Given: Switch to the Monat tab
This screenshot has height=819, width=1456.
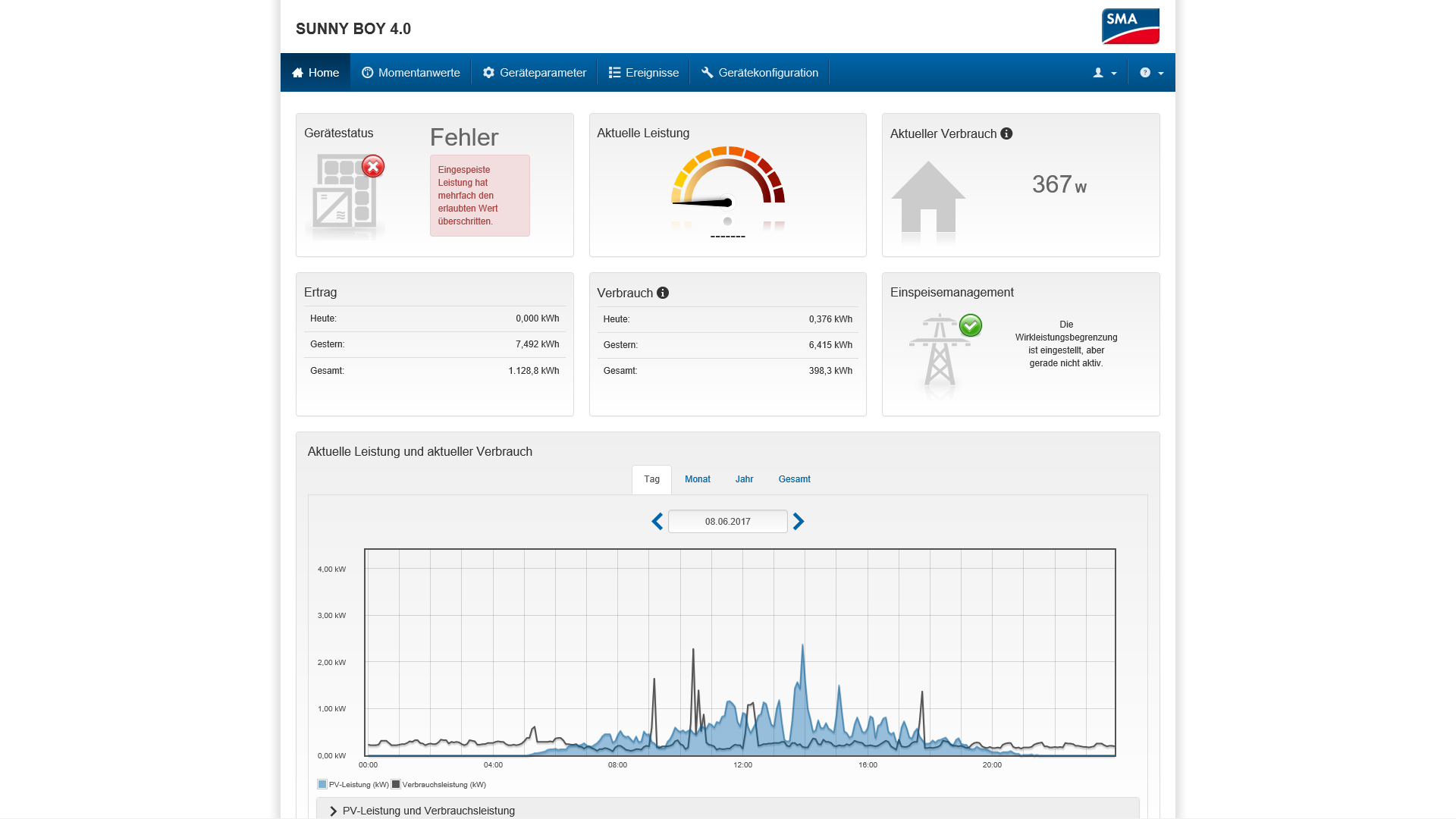Looking at the screenshot, I should coord(697,479).
